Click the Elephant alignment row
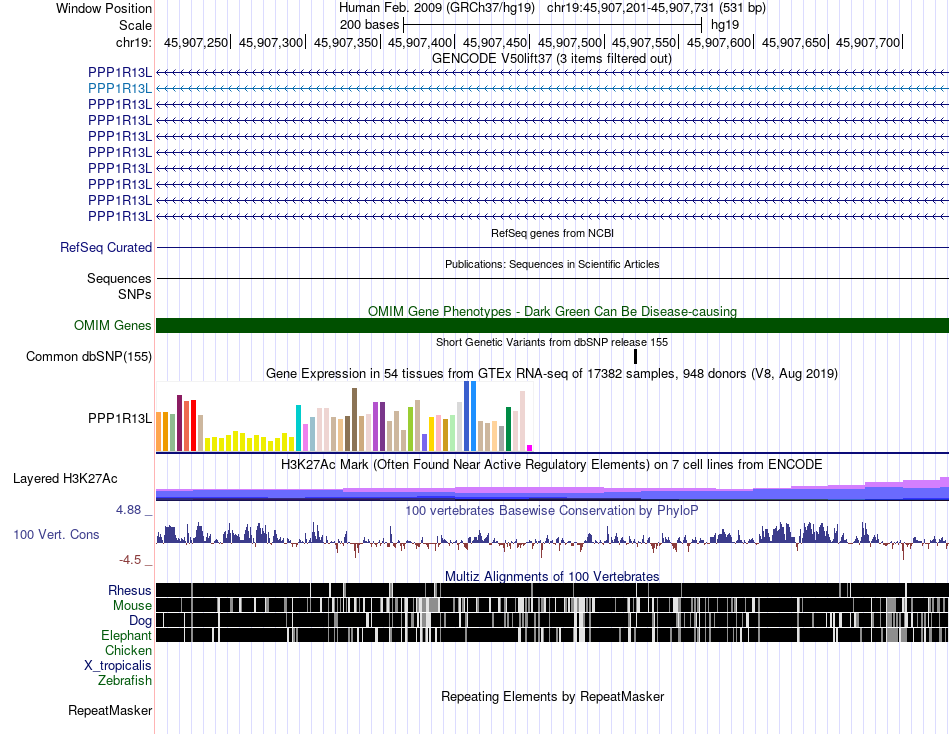This screenshot has height=734, width=950. [x=552, y=635]
